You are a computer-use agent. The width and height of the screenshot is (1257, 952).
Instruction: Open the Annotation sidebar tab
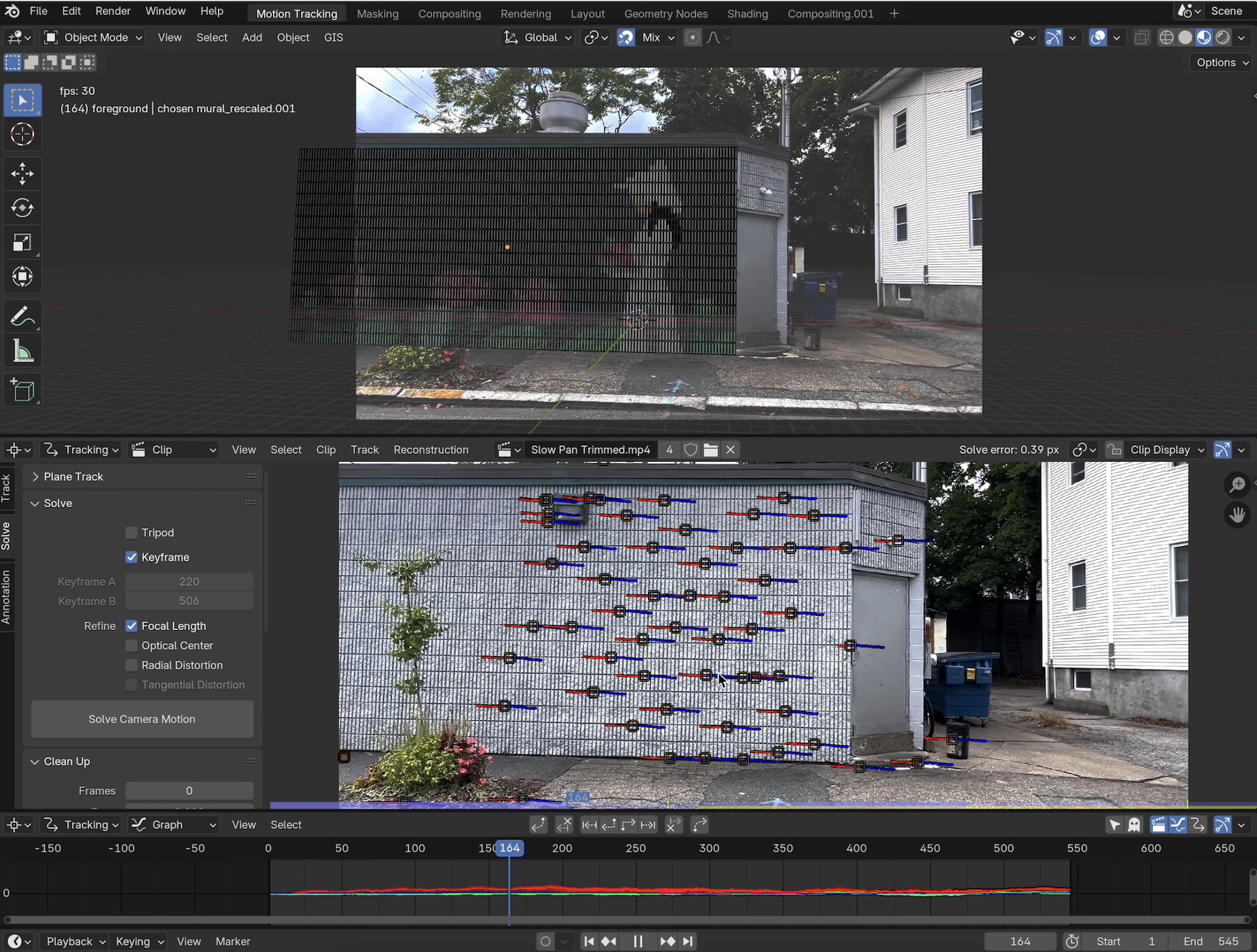click(6, 597)
